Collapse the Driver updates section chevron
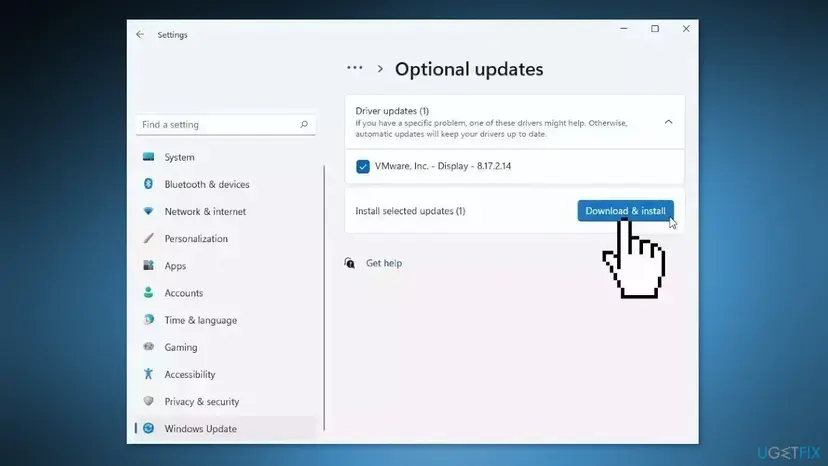This screenshot has width=828, height=466. (x=669, y=122)
